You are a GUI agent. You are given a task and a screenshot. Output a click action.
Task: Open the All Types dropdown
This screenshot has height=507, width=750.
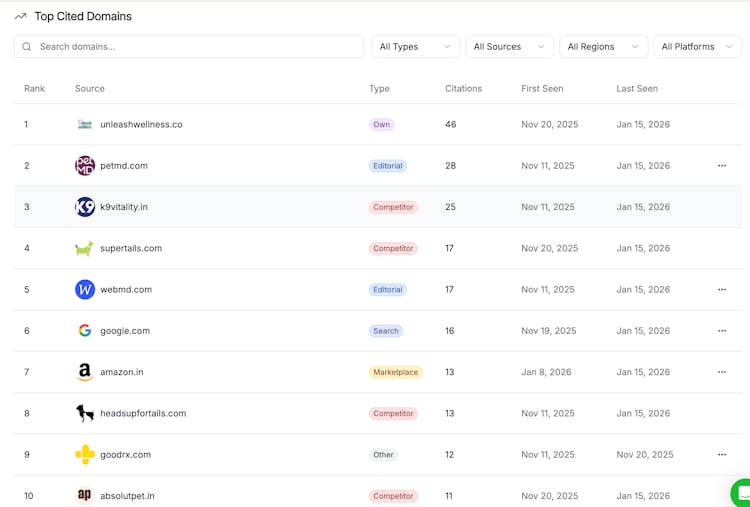click(x=415, y=47)
